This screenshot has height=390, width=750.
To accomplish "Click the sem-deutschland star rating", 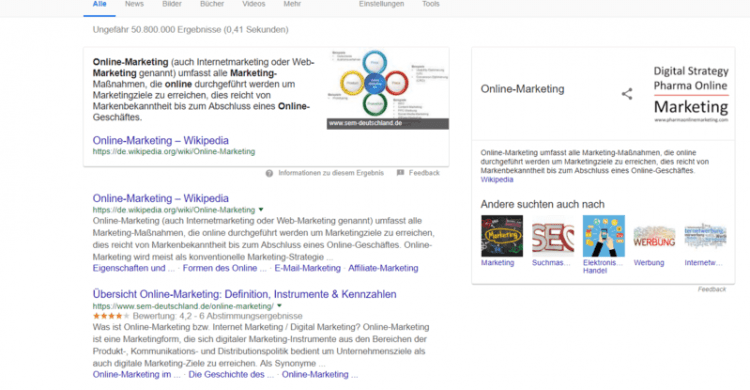I will (111, 316).
